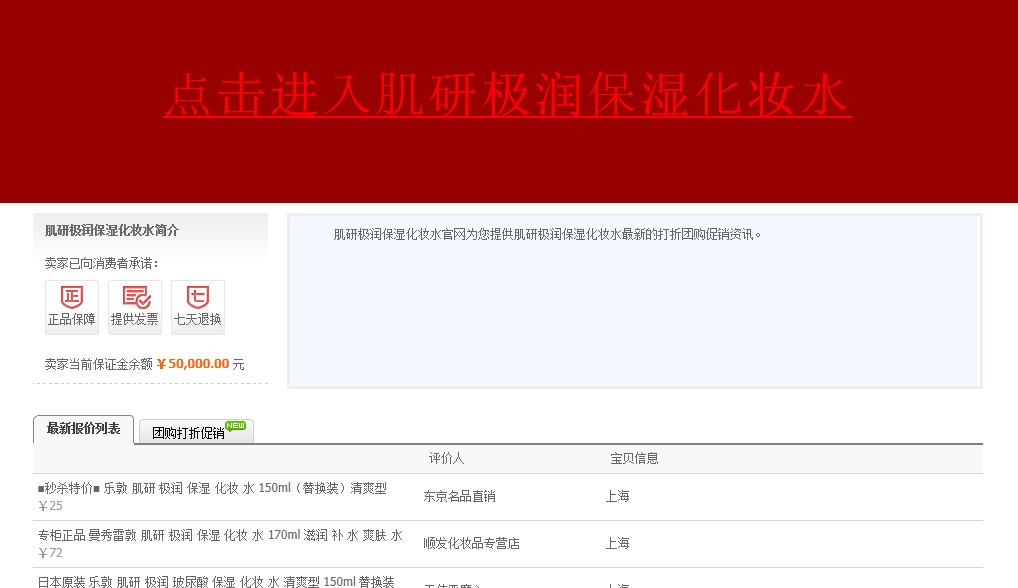Click the ￥72 price in second listing

tap(50, 553)
